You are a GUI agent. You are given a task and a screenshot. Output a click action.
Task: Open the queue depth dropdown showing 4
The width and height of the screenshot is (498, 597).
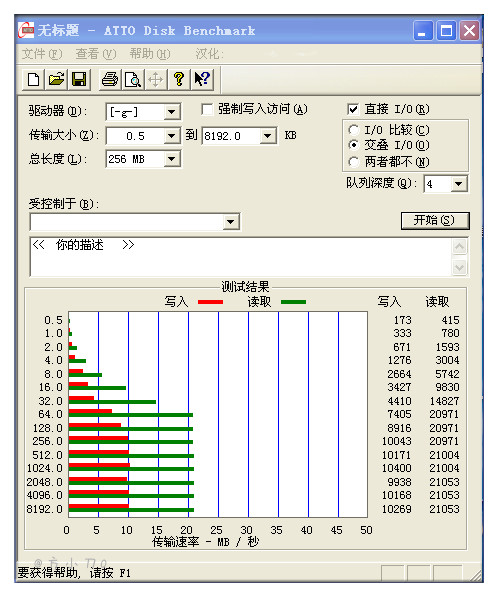(x=459, y=184)
